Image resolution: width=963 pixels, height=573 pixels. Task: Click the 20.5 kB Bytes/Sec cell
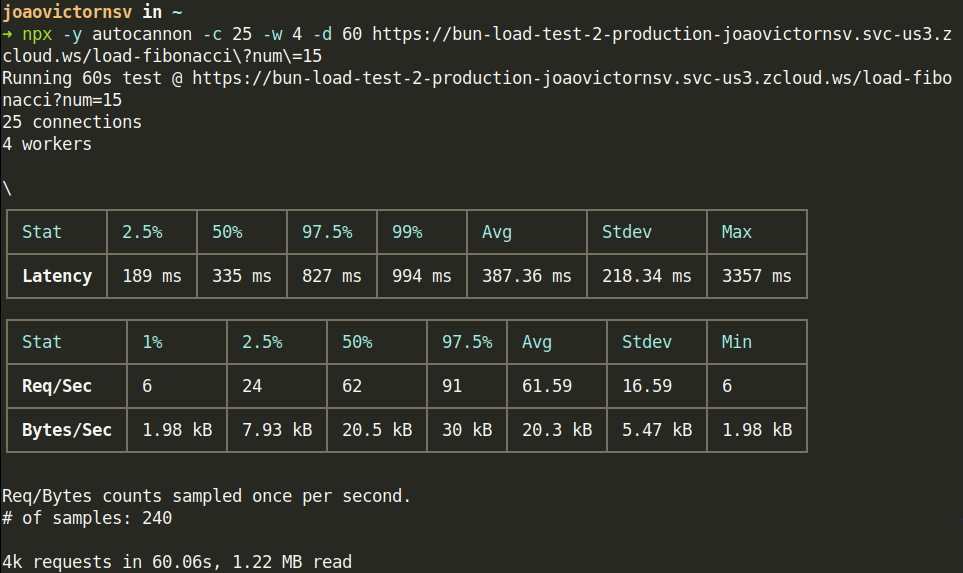376,430
